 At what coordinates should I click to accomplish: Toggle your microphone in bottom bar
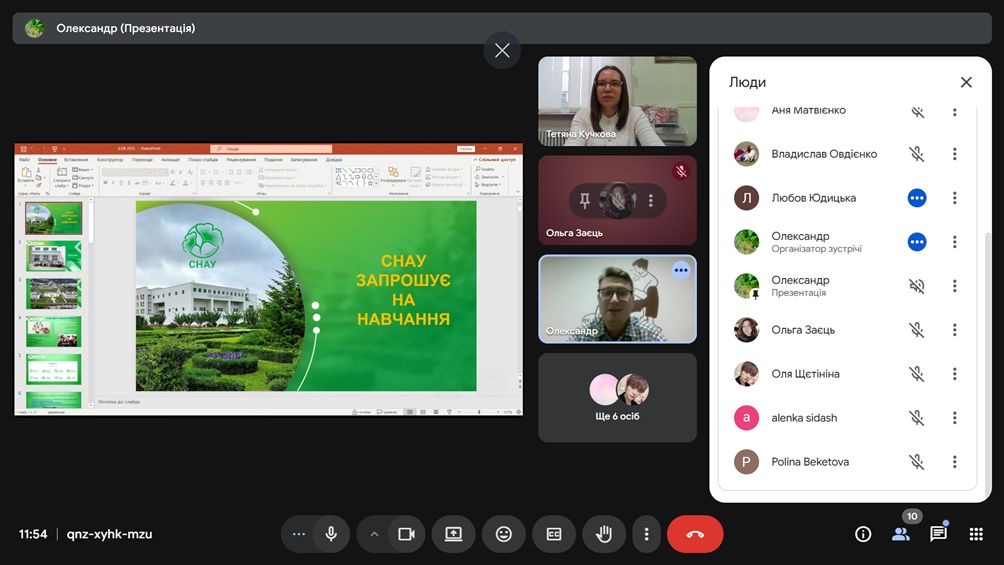point(331,534)
